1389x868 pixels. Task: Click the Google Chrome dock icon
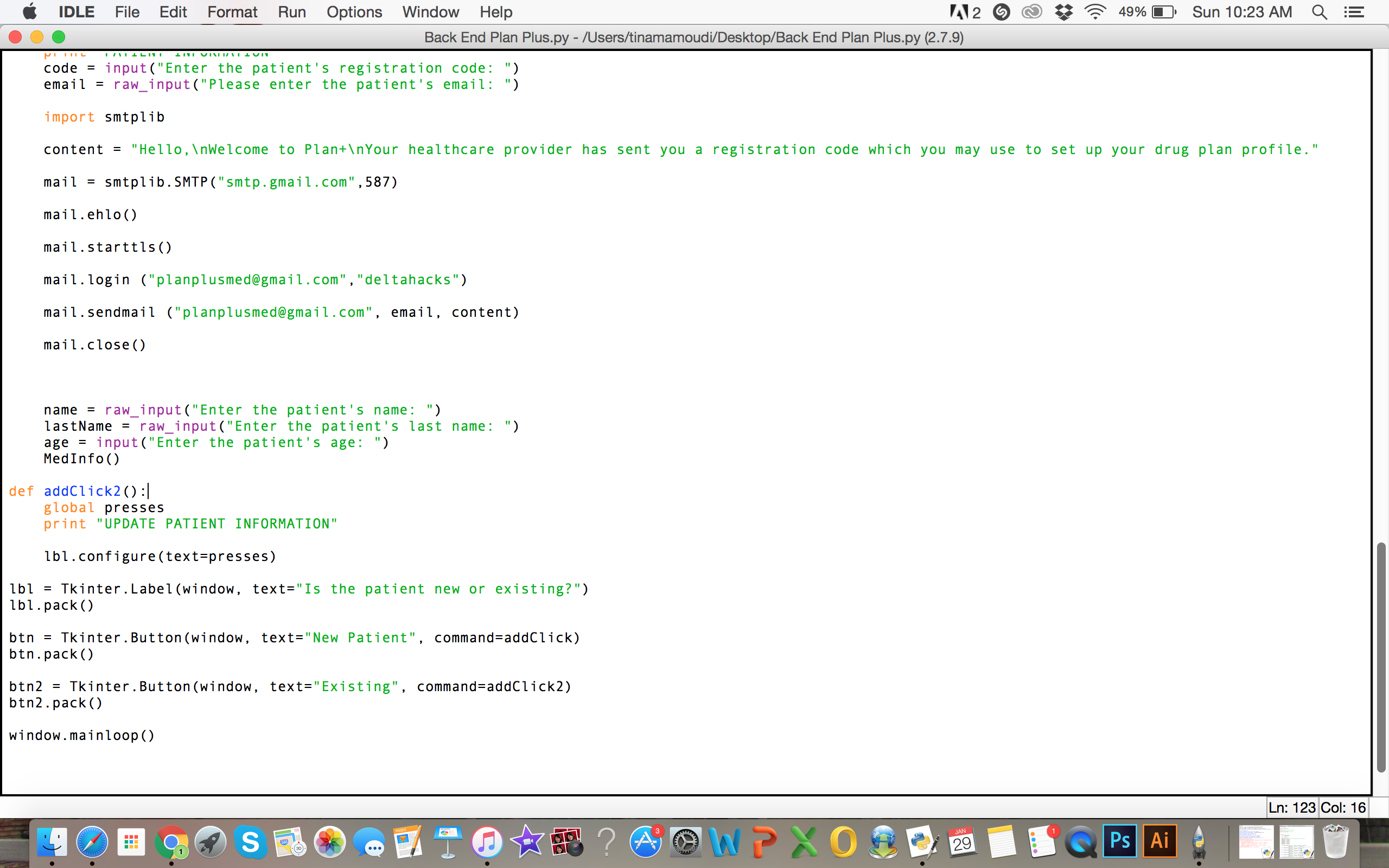pos(171,842)
